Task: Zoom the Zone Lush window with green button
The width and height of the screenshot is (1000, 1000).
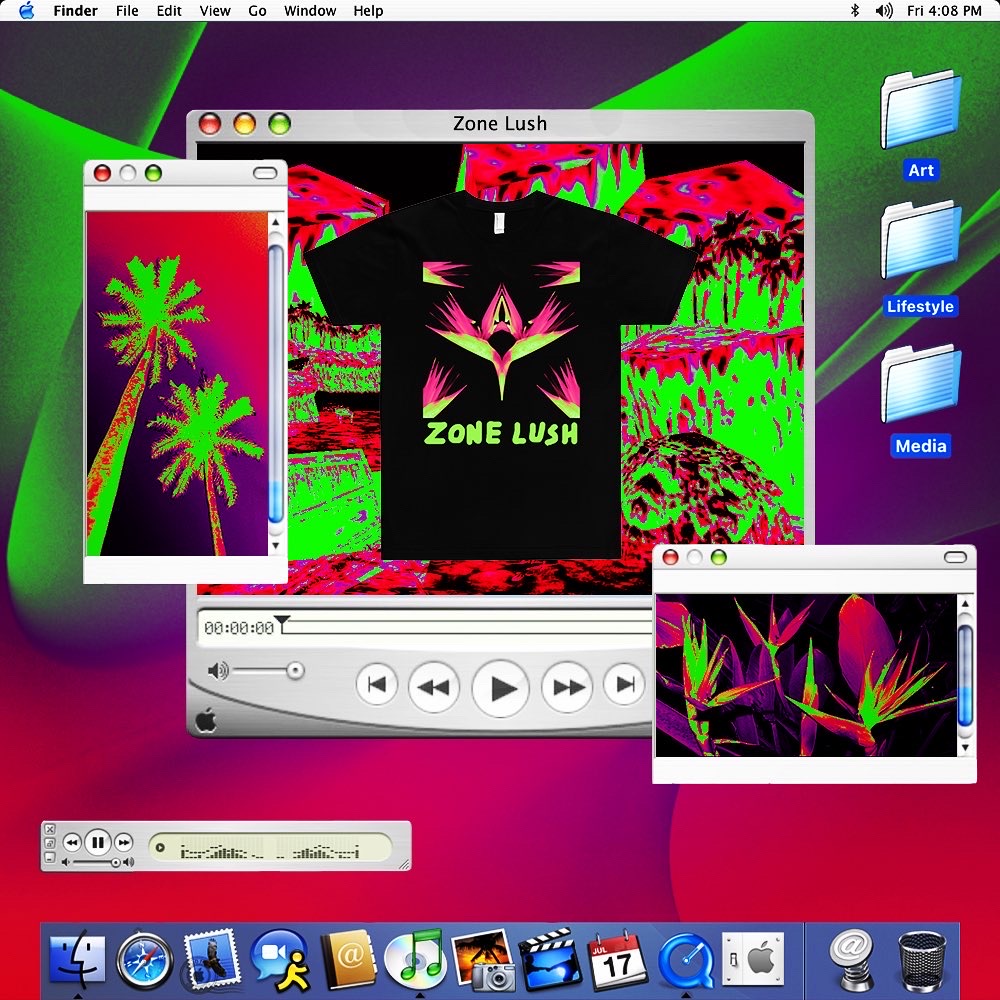Action: [x=279, y=123]
